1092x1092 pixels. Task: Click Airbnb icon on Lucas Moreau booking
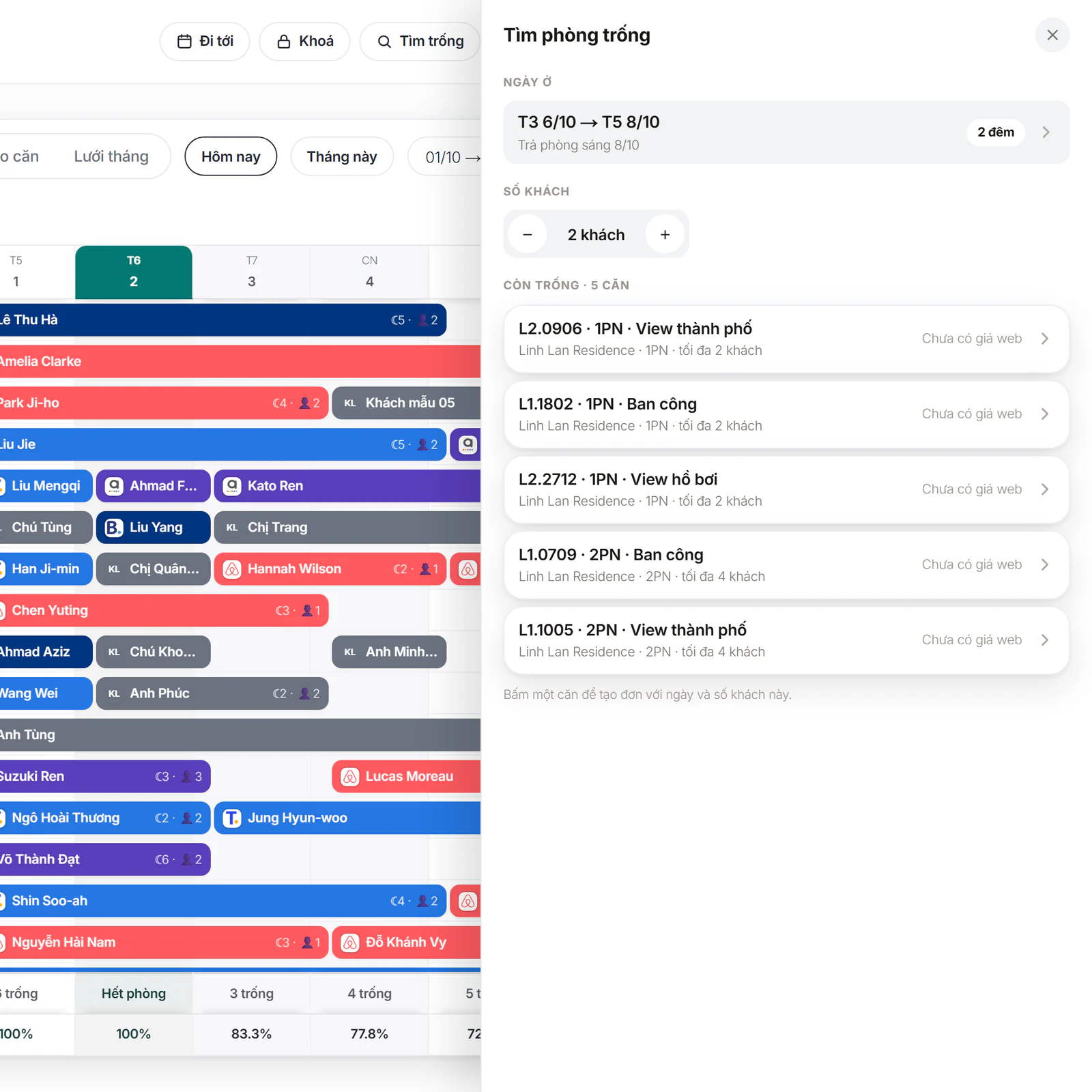350,777
